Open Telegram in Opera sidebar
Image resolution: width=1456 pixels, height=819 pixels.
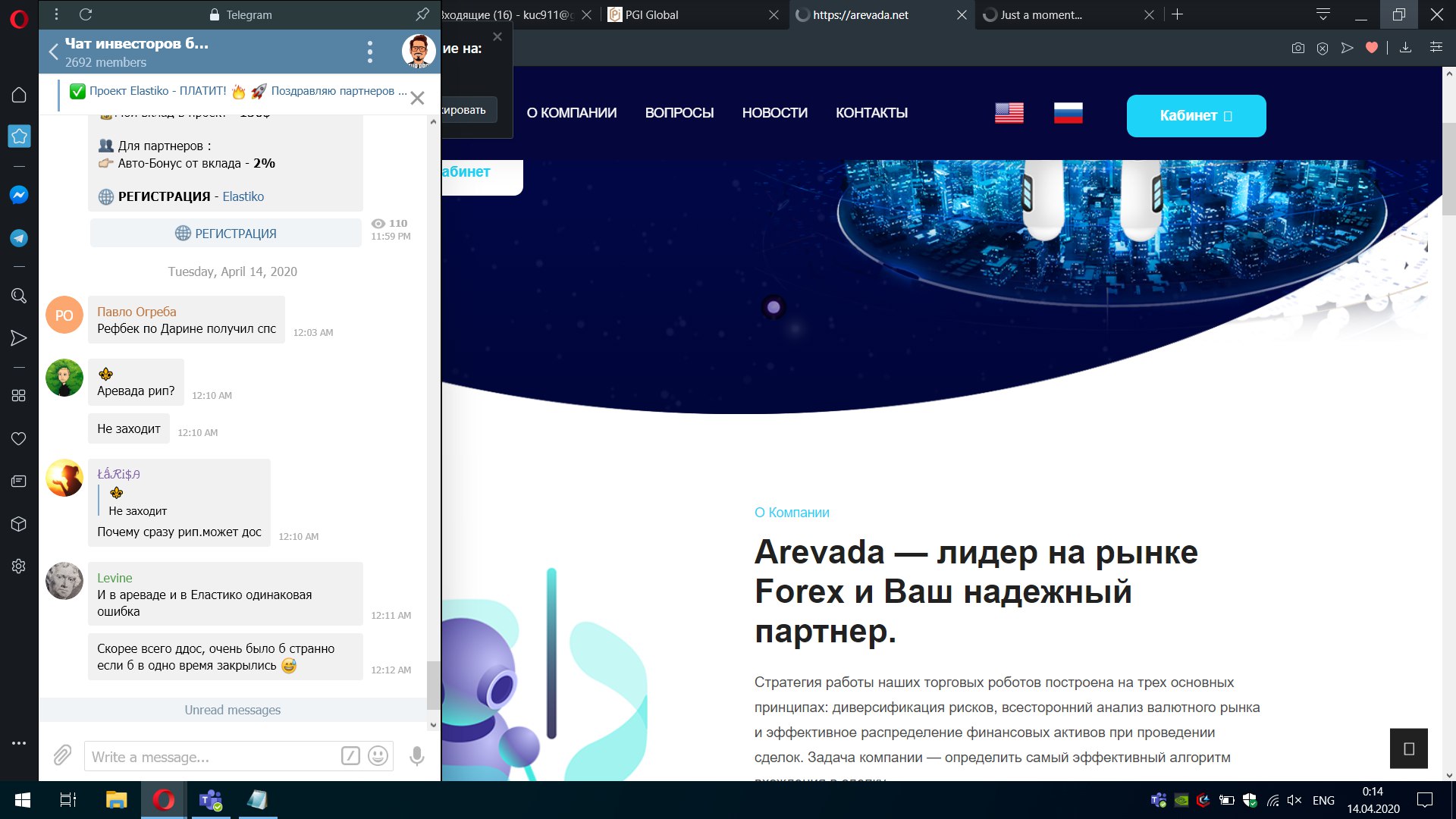pyautogui.click(x=19, y=238)
